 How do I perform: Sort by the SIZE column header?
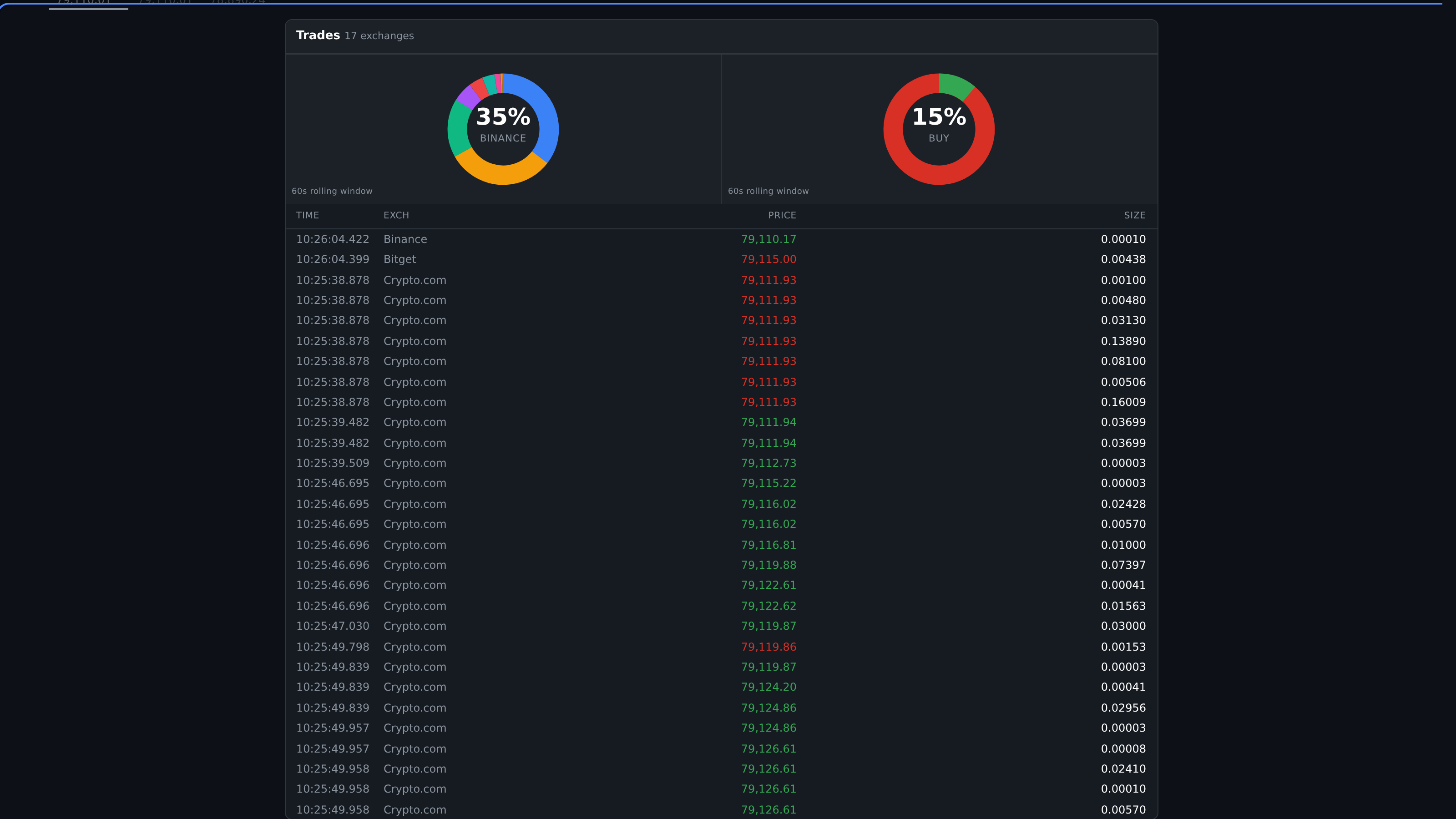click(1134, 215)
